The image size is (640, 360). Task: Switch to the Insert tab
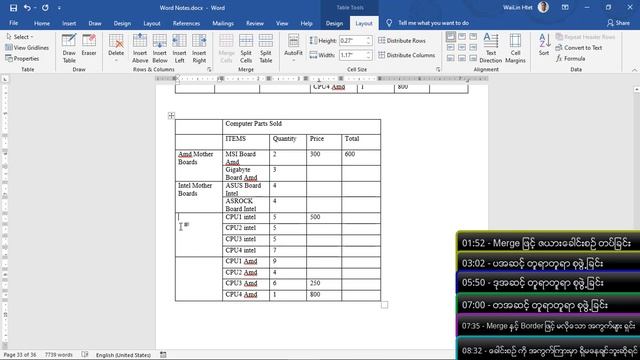point(69,23)
